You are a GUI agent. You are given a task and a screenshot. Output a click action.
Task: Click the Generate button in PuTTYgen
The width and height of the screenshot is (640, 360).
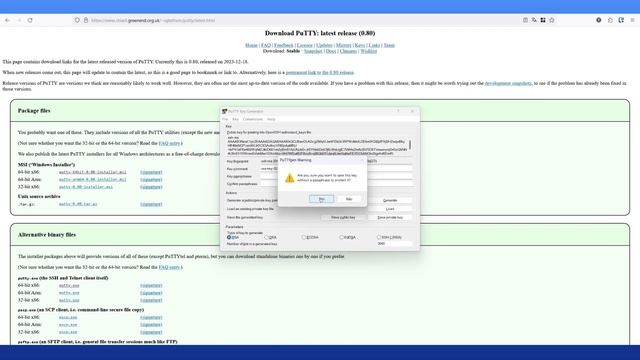click(x=390, y=200)
